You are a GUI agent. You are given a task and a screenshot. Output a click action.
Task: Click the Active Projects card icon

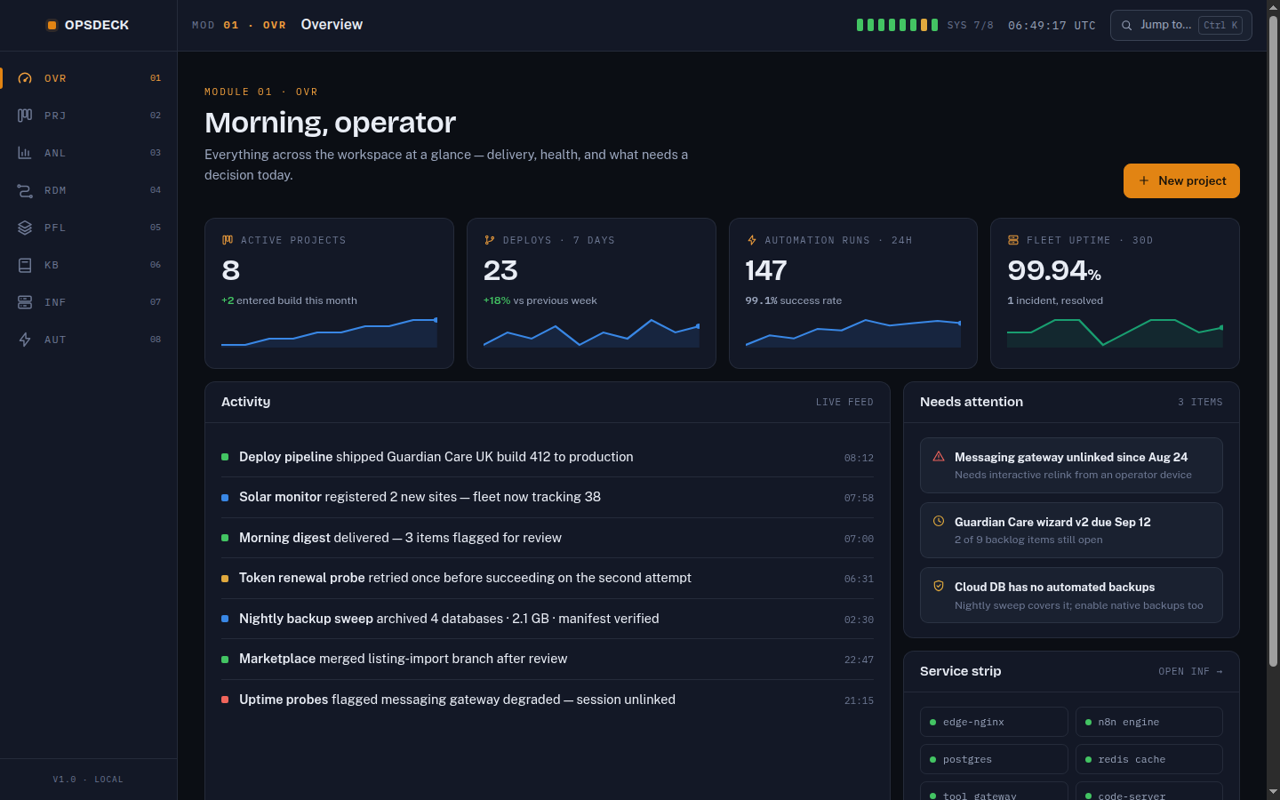tap(227, 240)
